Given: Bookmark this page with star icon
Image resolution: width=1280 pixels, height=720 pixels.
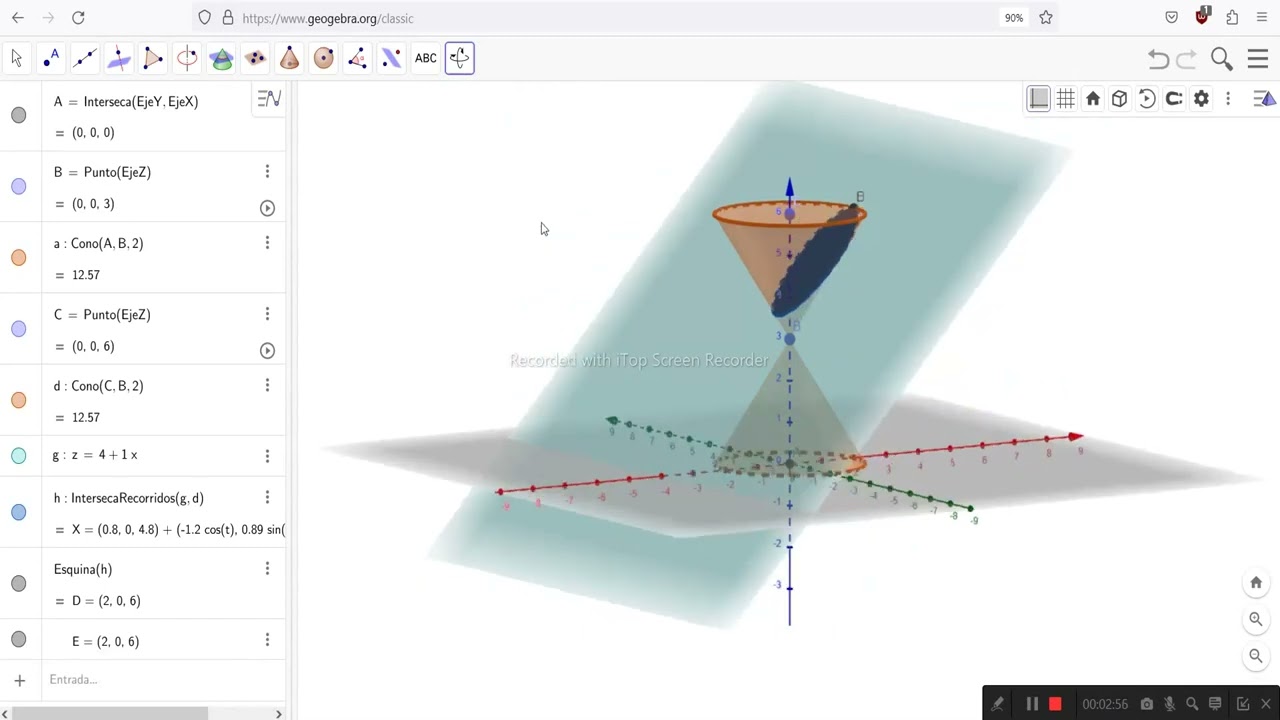Looking at the screenshot, I should 1046,18.
